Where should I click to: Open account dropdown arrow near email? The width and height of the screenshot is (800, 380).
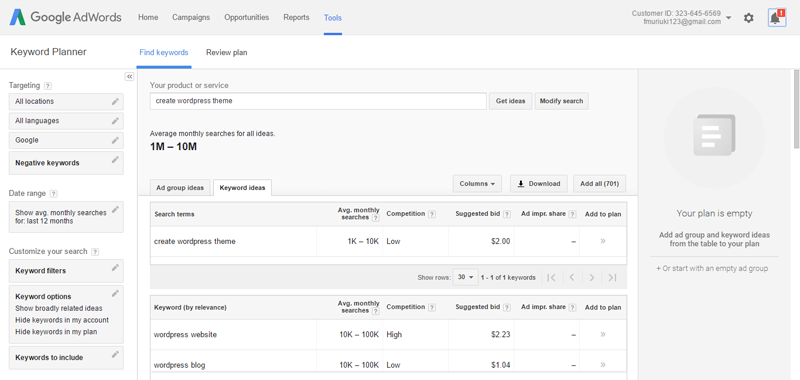(729, 18)
